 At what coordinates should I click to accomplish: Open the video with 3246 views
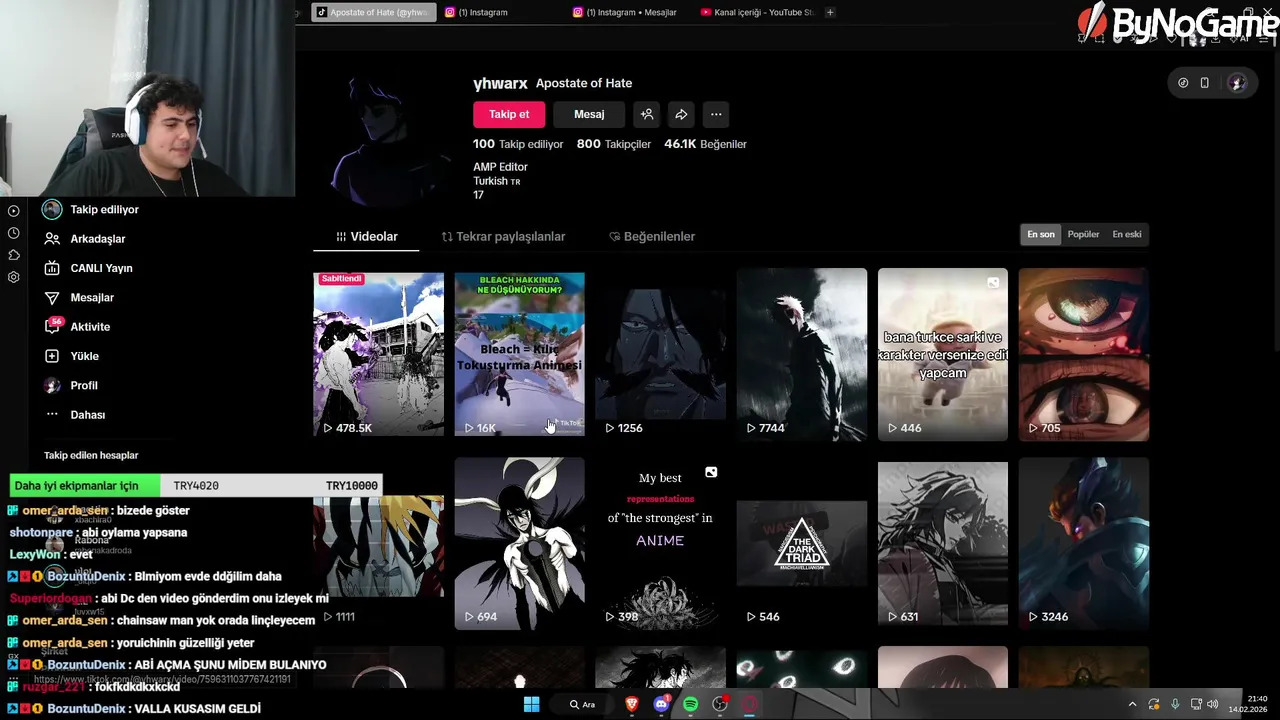click(1083, 543)
